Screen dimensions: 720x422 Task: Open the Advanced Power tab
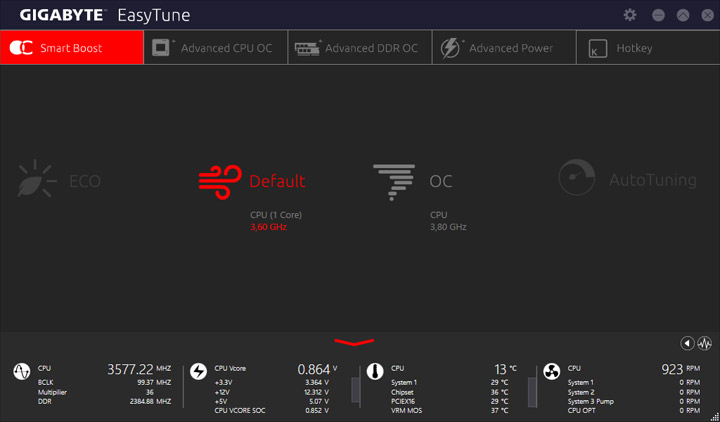coord(504,47)
